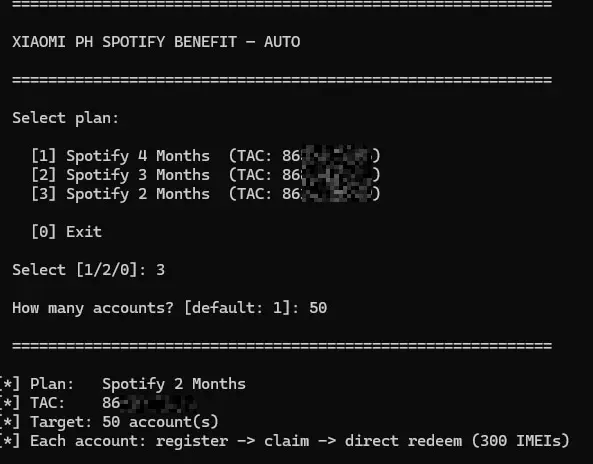Click the 'Target: 50 account(s)' status line

(x=109, y=422)
